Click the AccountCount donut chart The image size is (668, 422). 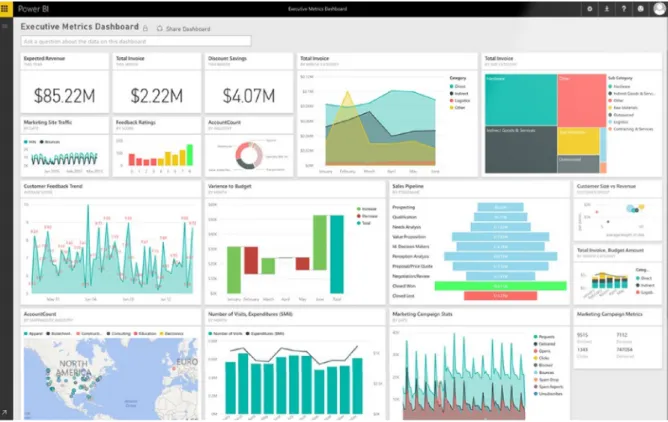point(249,155)
